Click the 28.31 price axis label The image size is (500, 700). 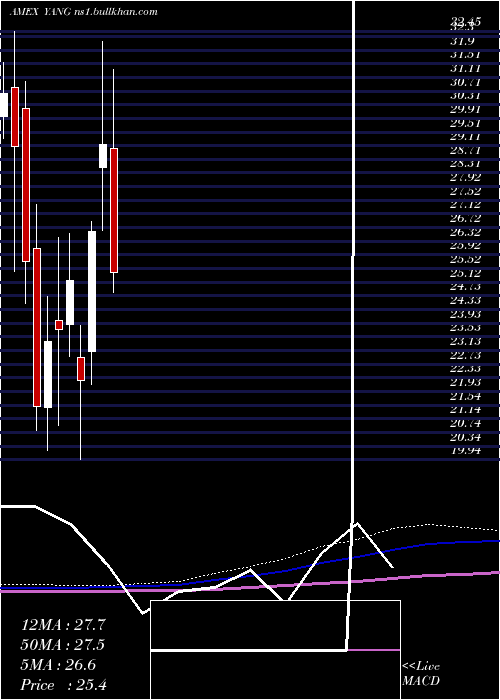465,164
